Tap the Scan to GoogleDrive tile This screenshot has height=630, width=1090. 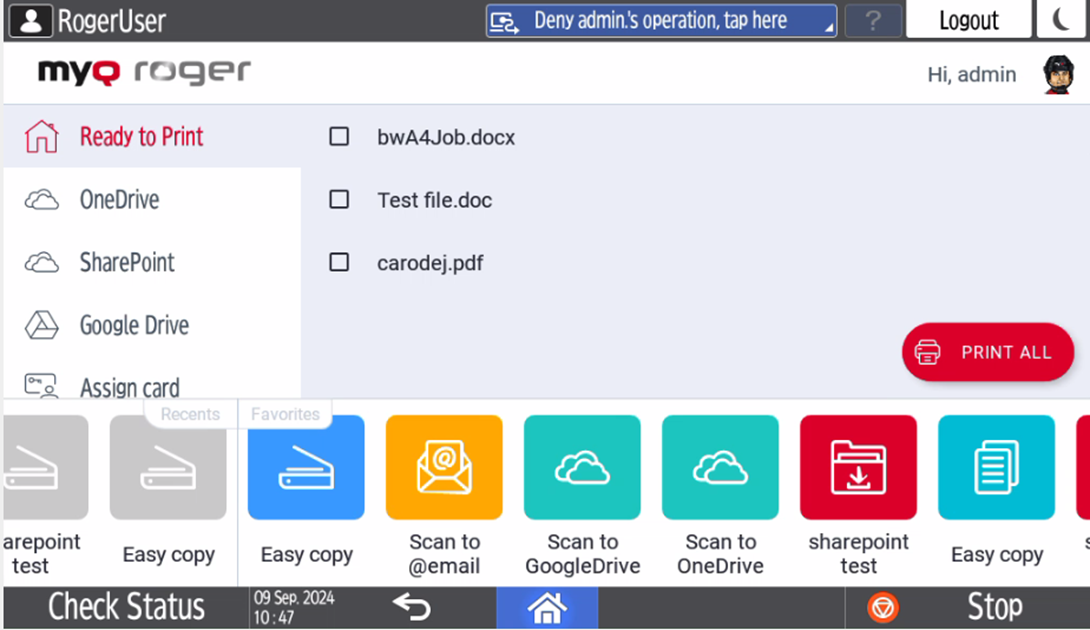click(x=582, y=468)
